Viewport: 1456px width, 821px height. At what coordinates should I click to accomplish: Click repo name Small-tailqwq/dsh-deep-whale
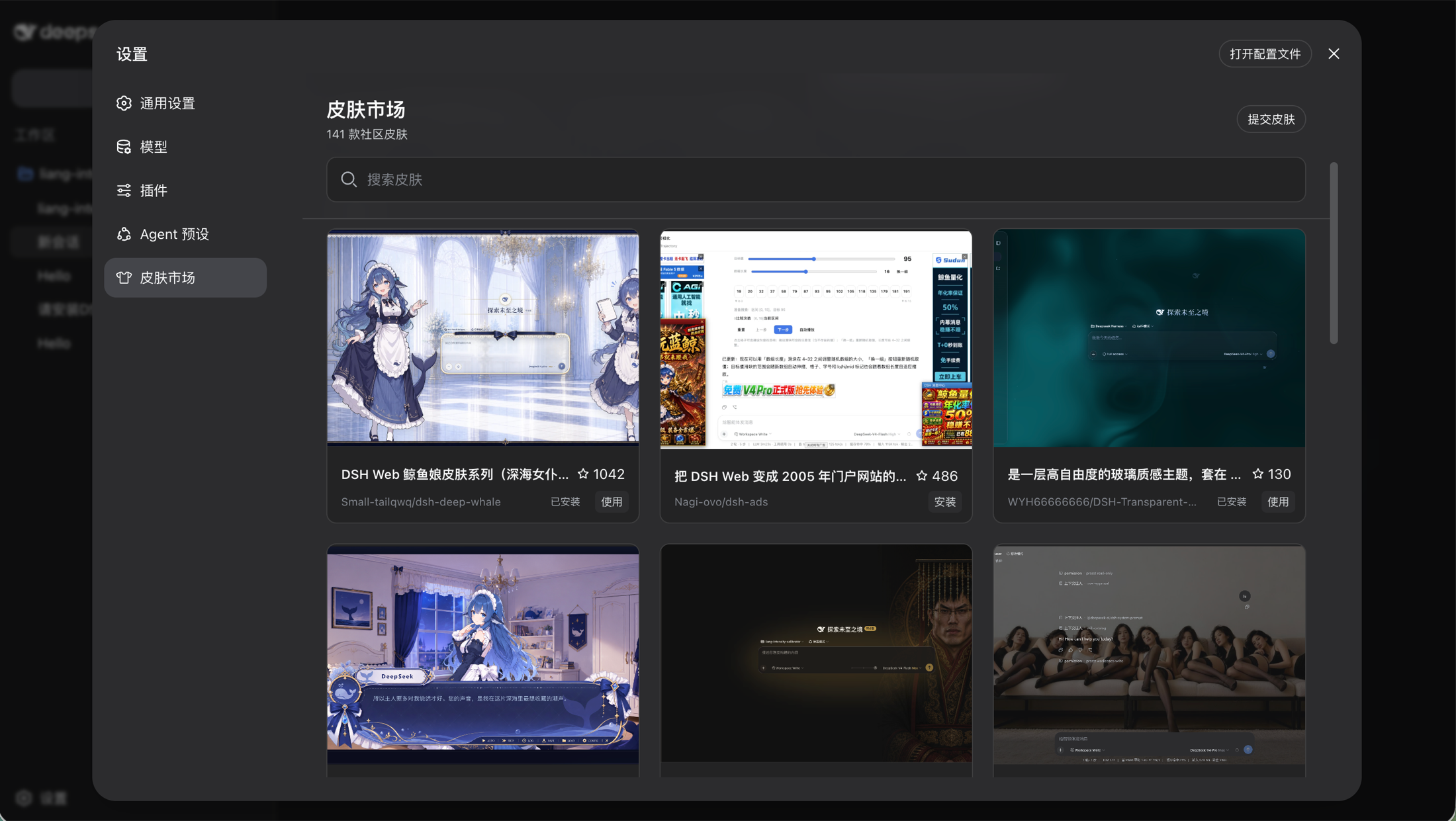pos(421,502)
